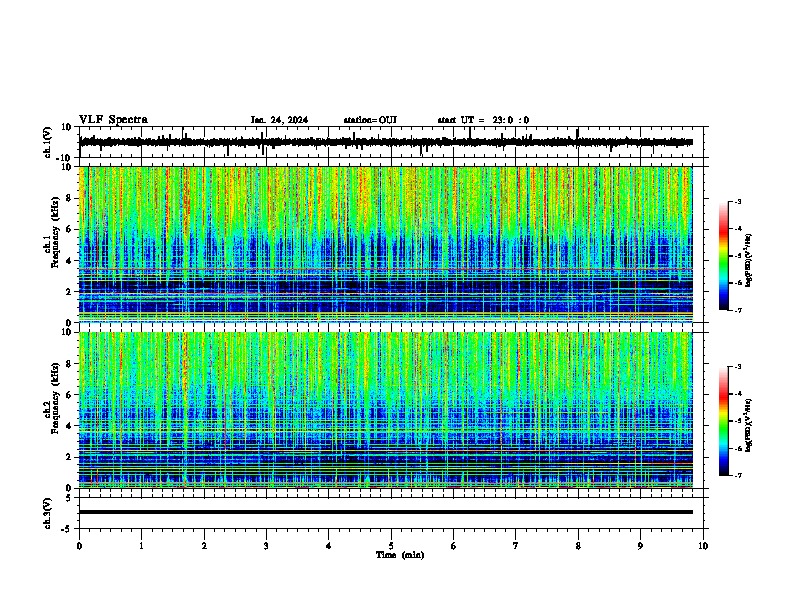Click tick label "5" on the Time axis
Image resolution: width=792 pixels, height=612 pixels.
tap(391, 546)
